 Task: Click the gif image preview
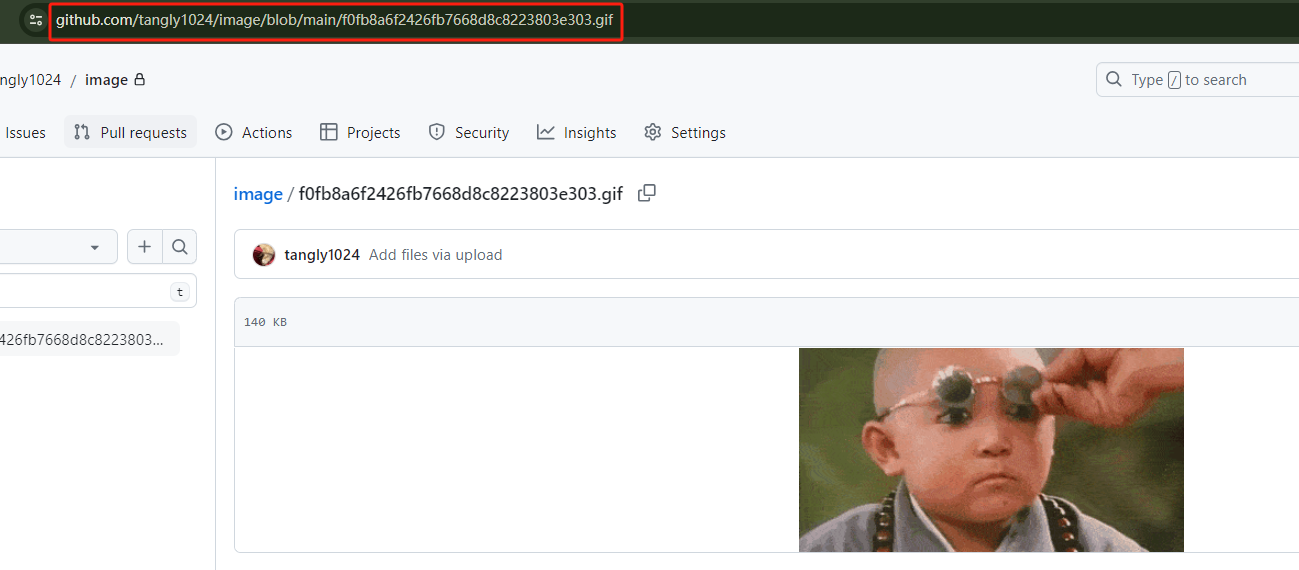991,450
